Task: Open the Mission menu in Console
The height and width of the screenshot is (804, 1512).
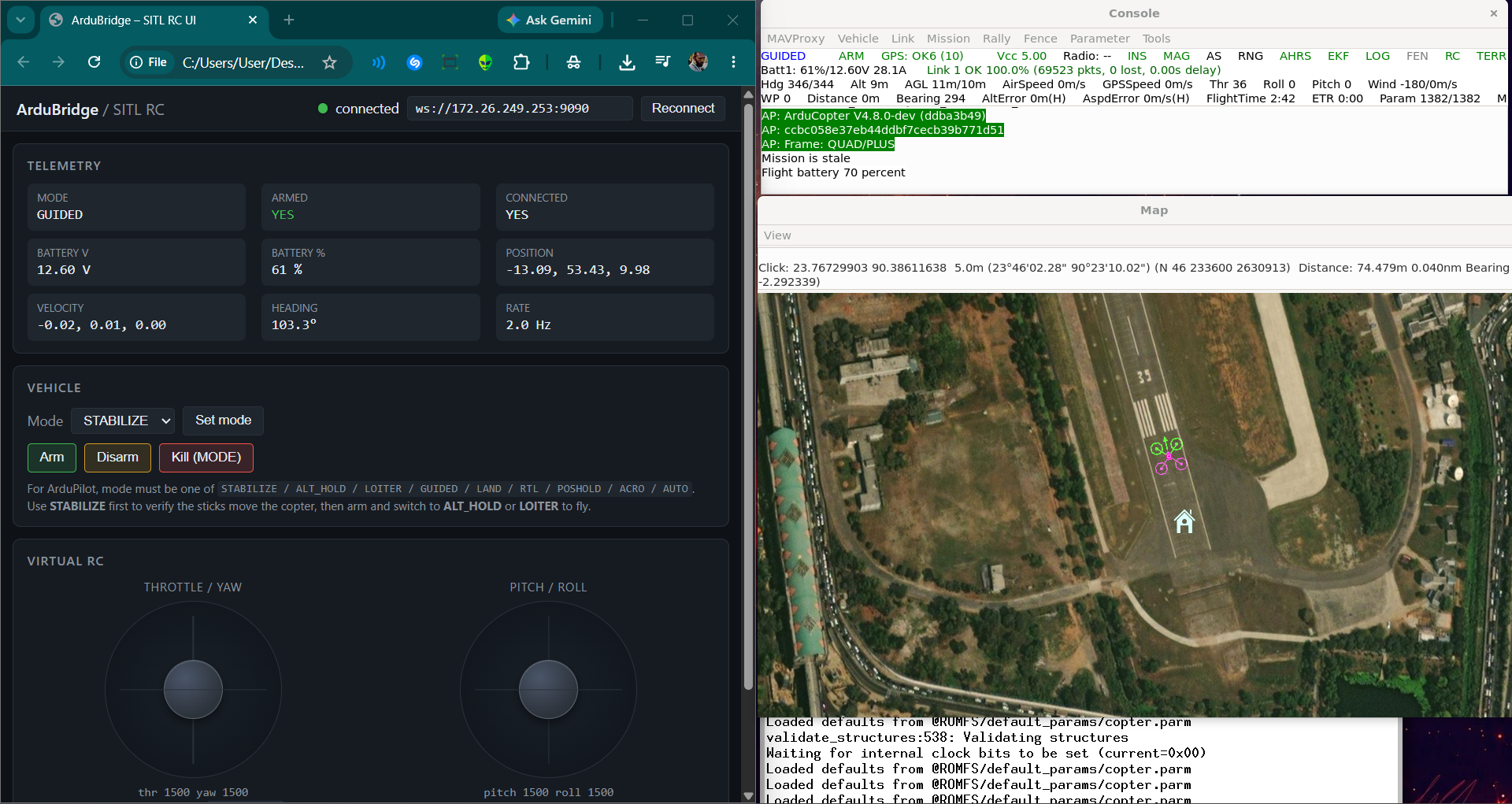Action: (948, 39)
